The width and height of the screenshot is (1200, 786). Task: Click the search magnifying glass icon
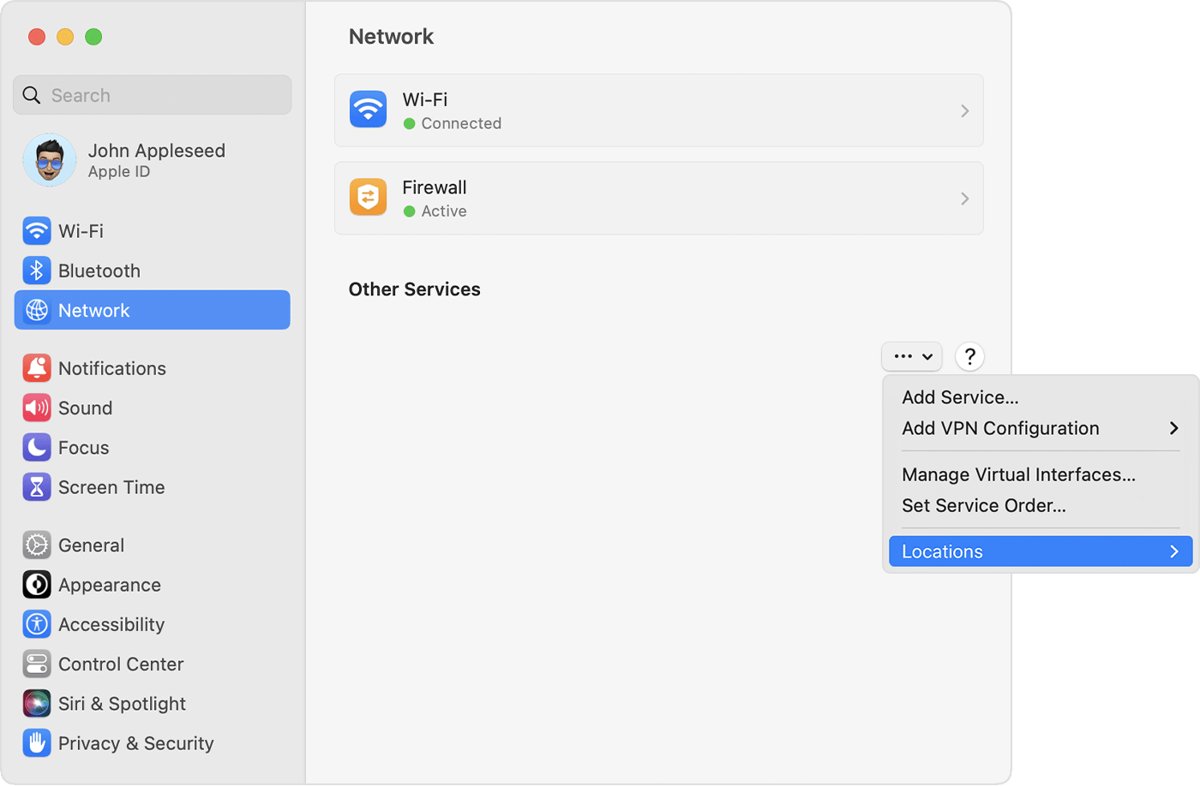coord(32,95)
